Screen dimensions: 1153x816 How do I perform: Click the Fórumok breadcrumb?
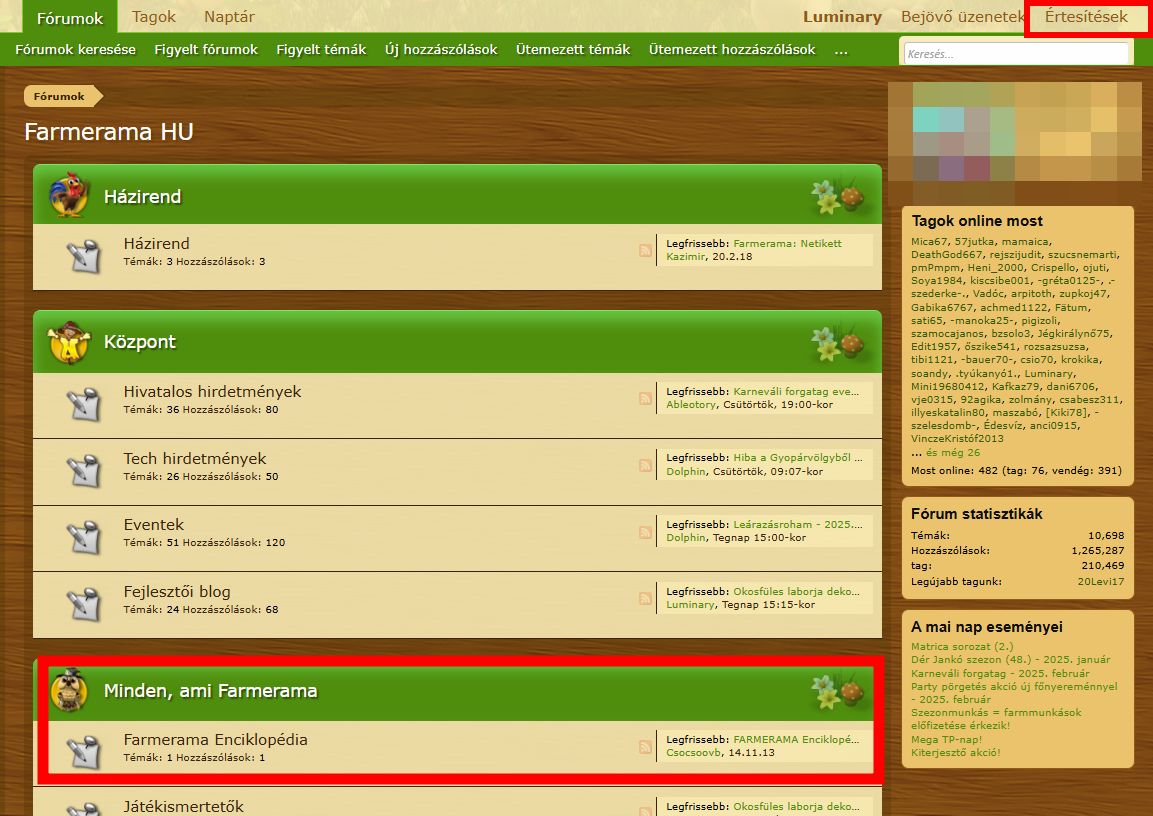[60, 96]
